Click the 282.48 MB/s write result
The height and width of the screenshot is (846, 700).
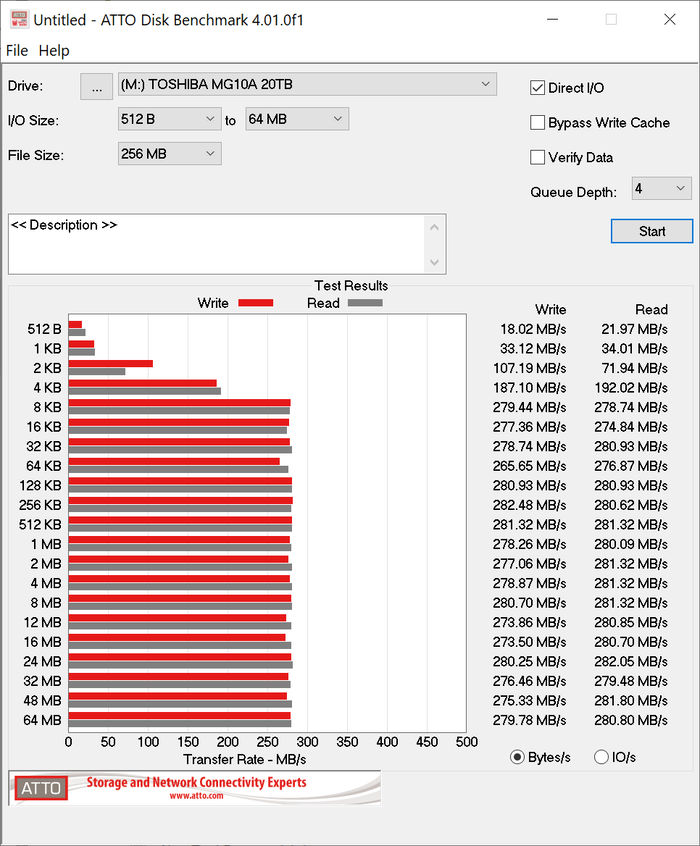529,505
